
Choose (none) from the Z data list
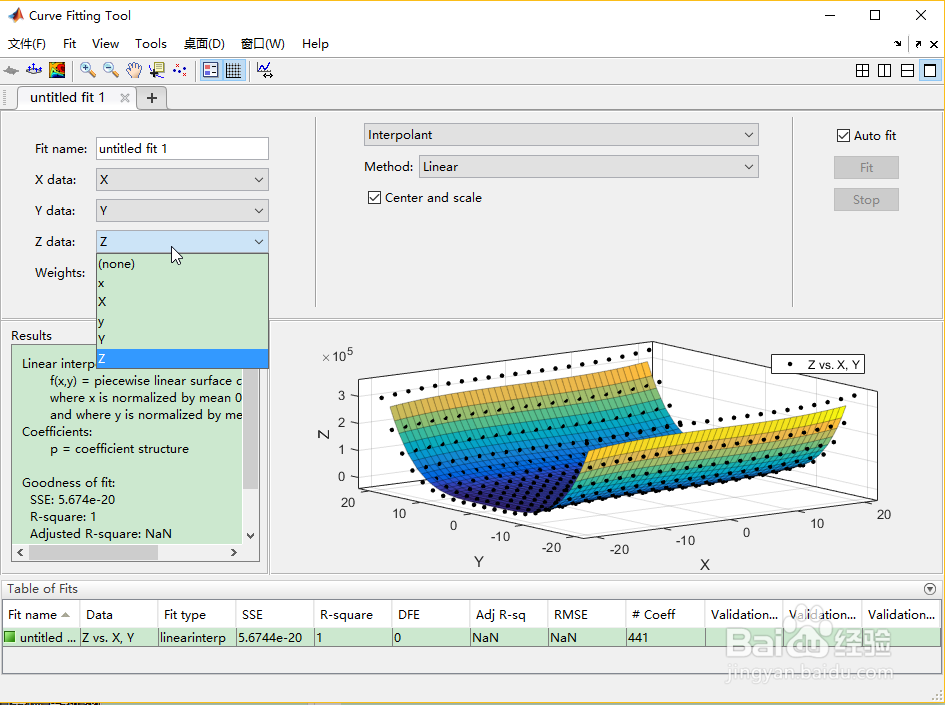tap(182, 264)
